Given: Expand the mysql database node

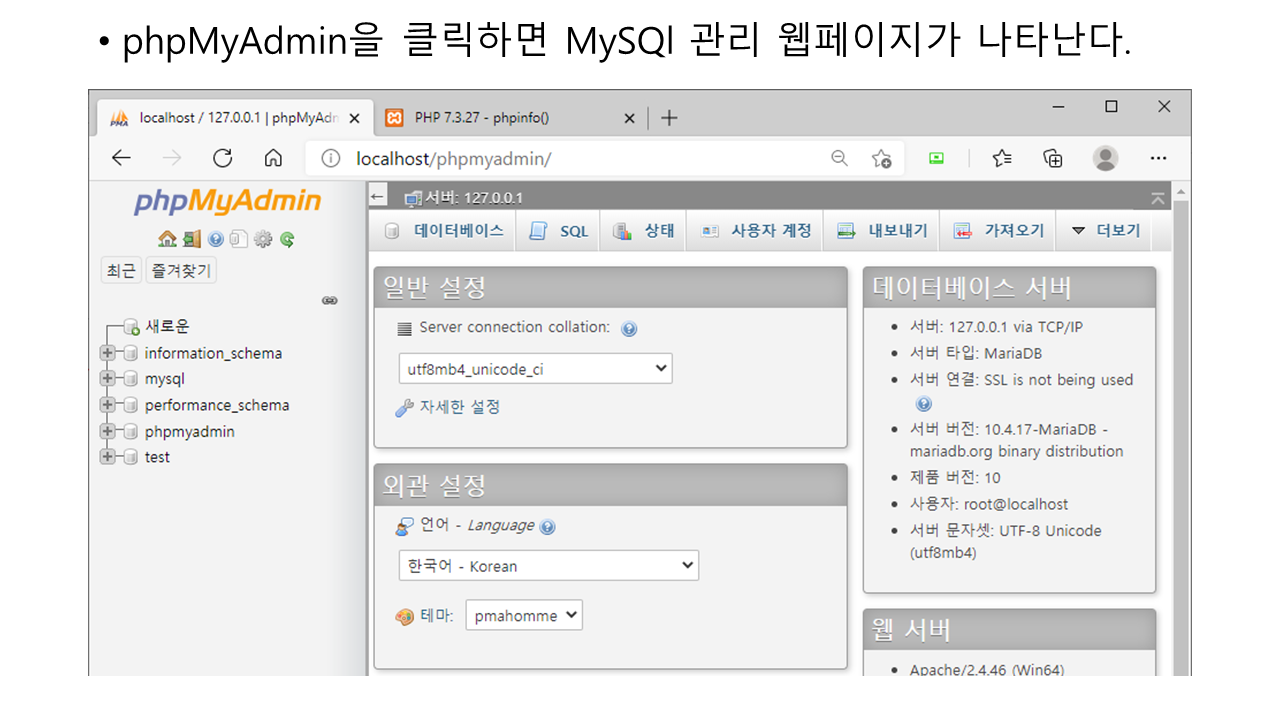Looking at the screenshot, I should point(107,379).
